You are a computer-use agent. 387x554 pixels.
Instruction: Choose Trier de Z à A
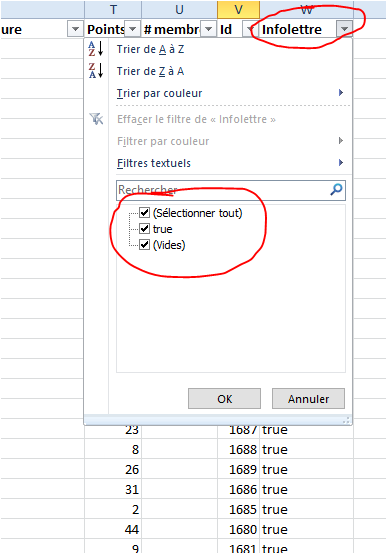pos(151,71)
